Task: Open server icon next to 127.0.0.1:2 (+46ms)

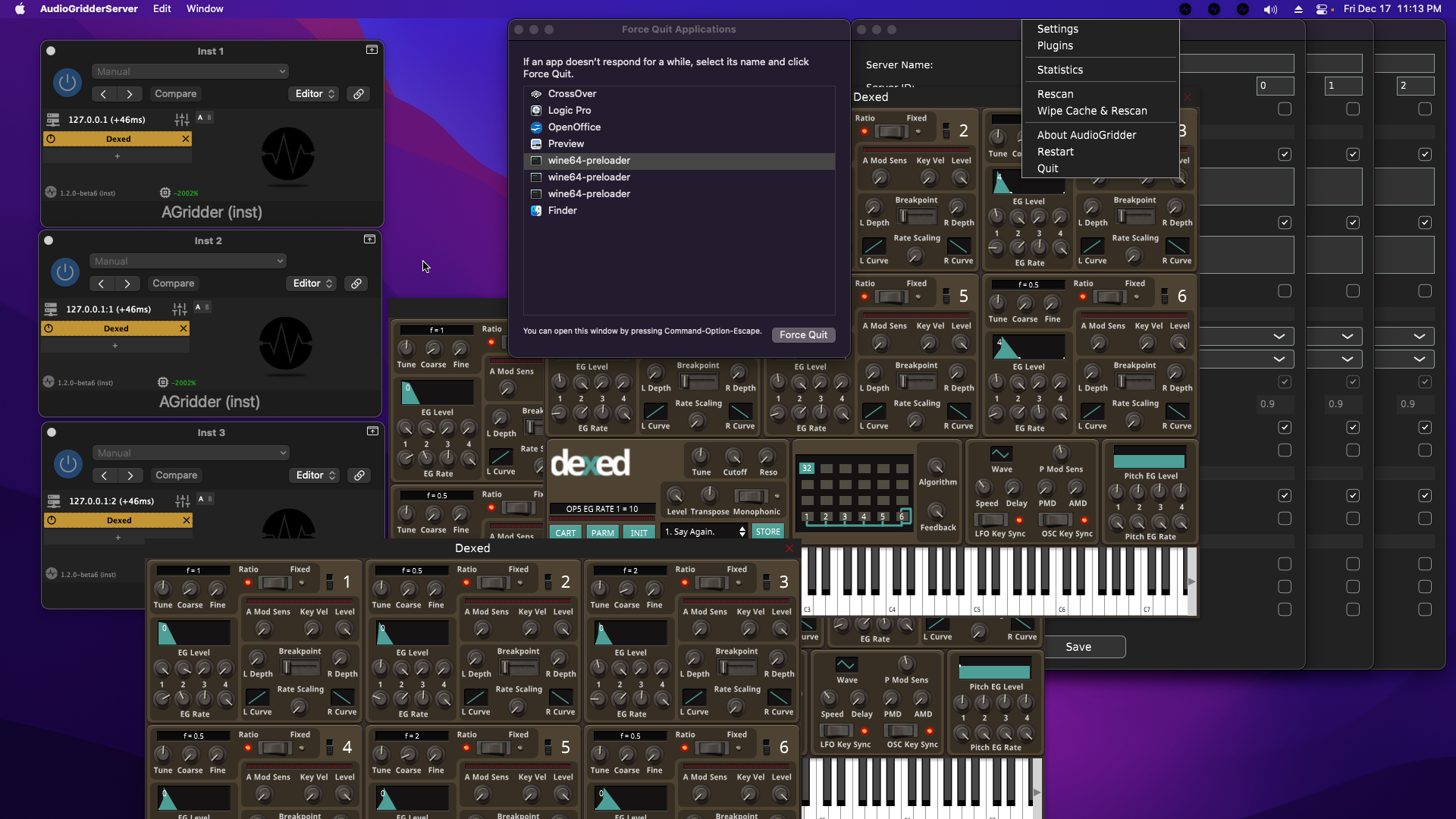Action: click(54, 501)
